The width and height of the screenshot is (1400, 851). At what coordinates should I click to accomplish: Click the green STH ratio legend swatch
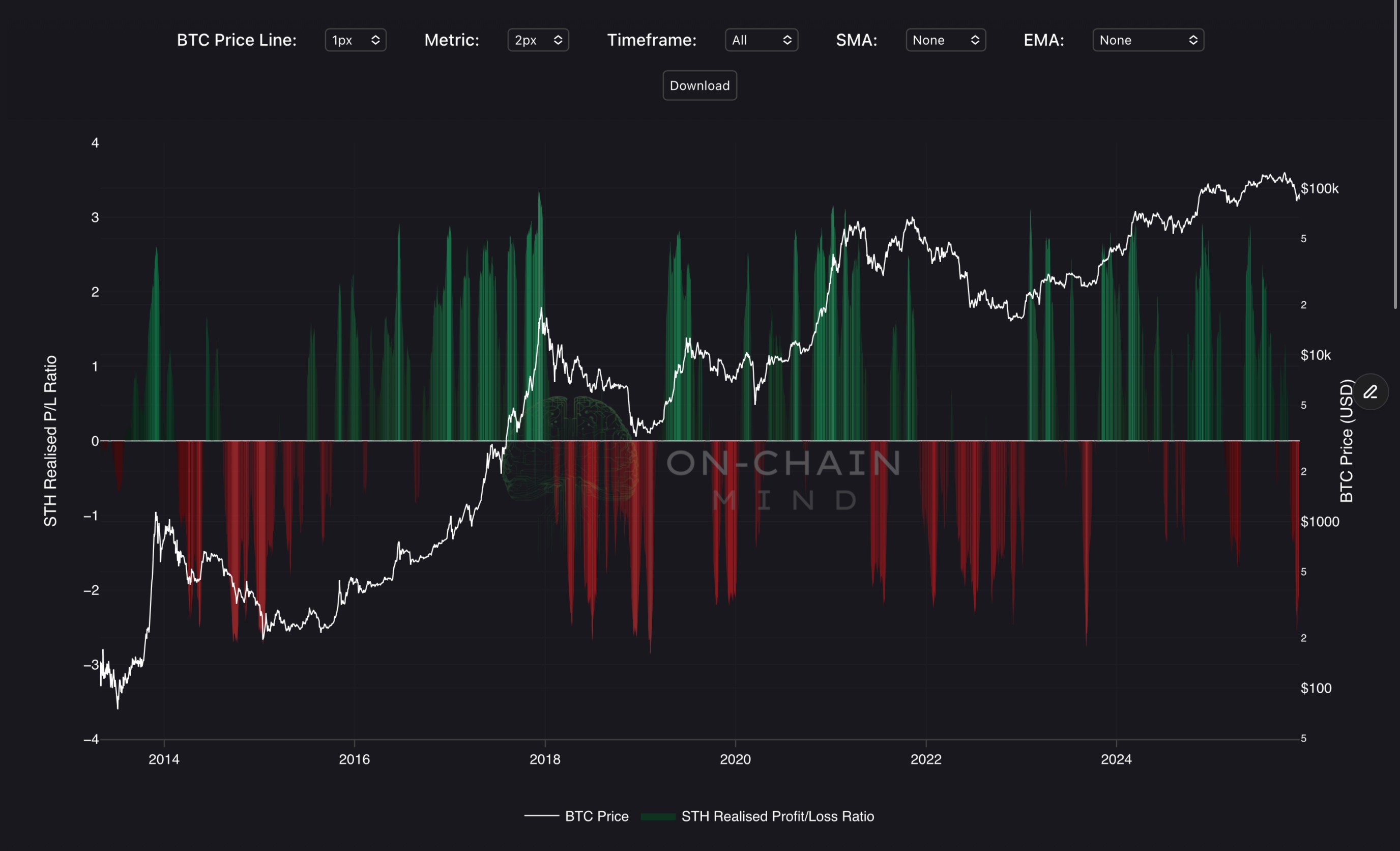click(657, 816)
